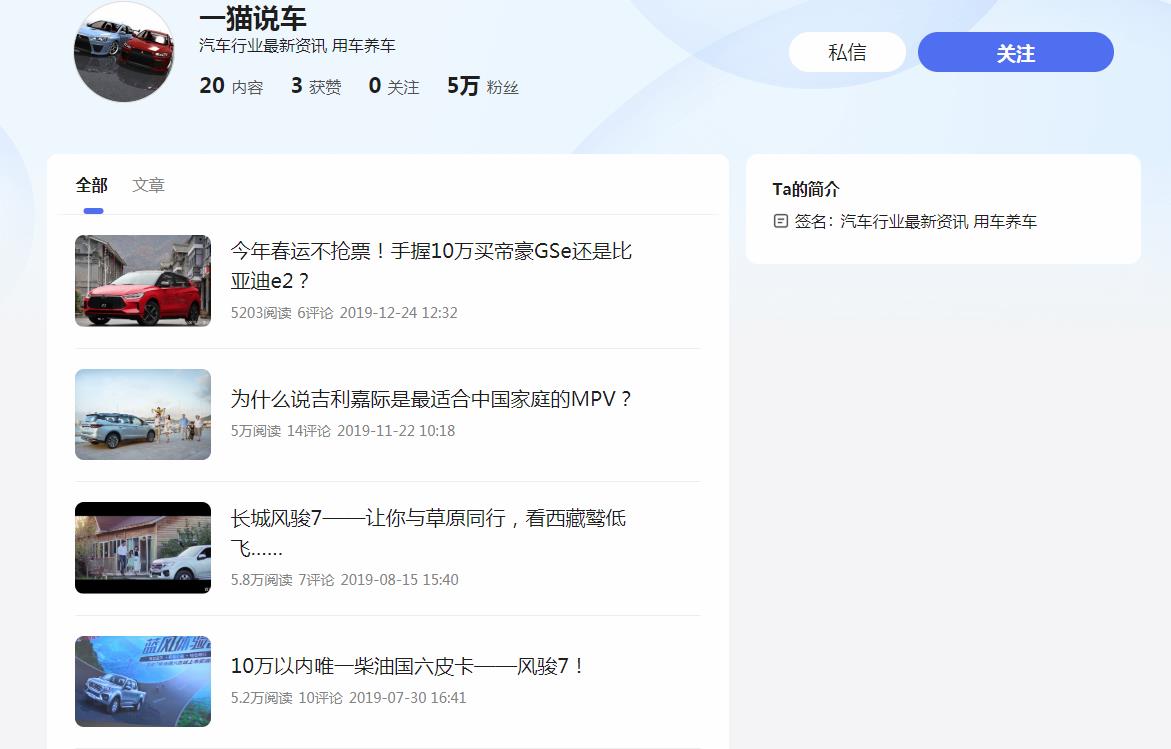Click the 0 关注 count

point(394,86)
